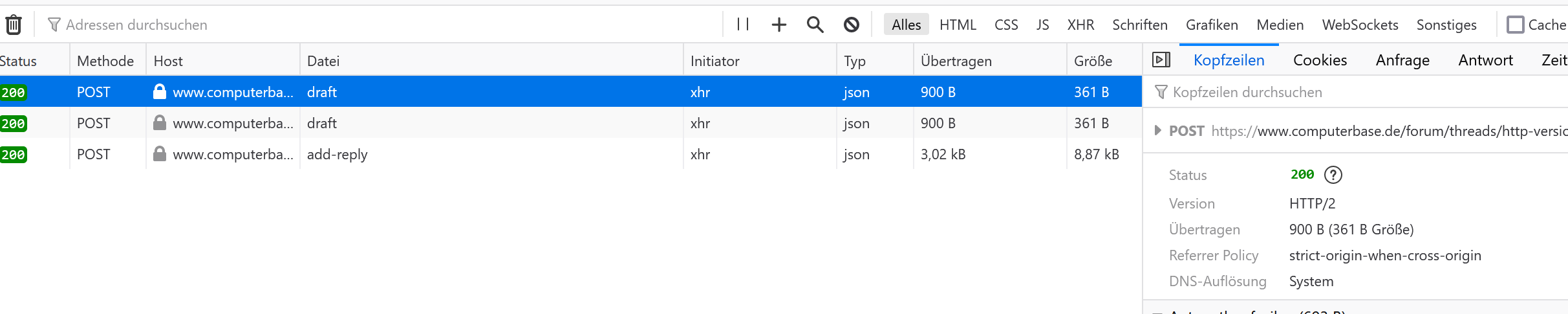The width and height of the screenshot is (1568, 314).
Task: Expand the POST request URL details
Action: coord(1158,131)
